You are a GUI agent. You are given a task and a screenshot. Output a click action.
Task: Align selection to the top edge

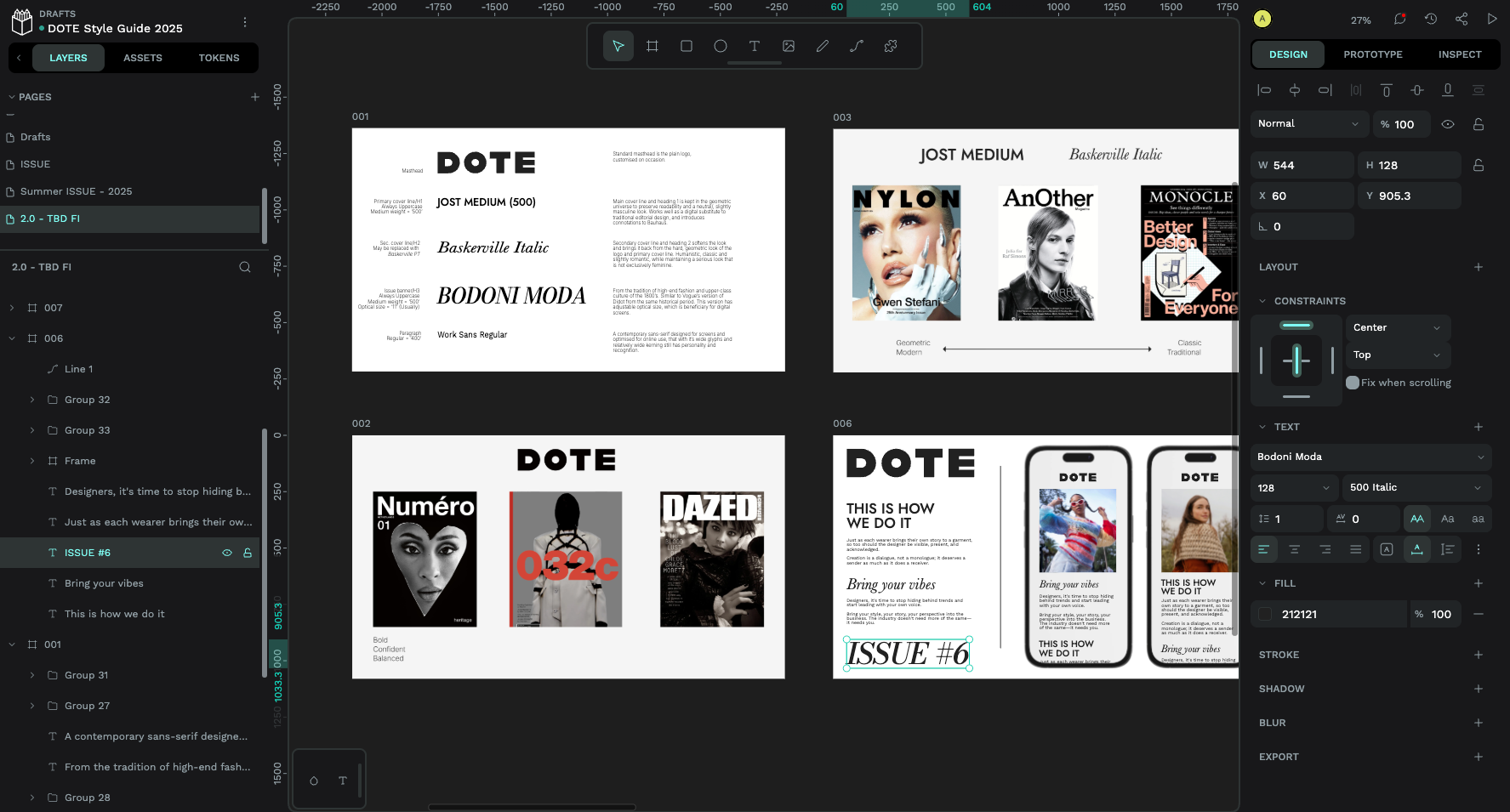[1387, 90]
